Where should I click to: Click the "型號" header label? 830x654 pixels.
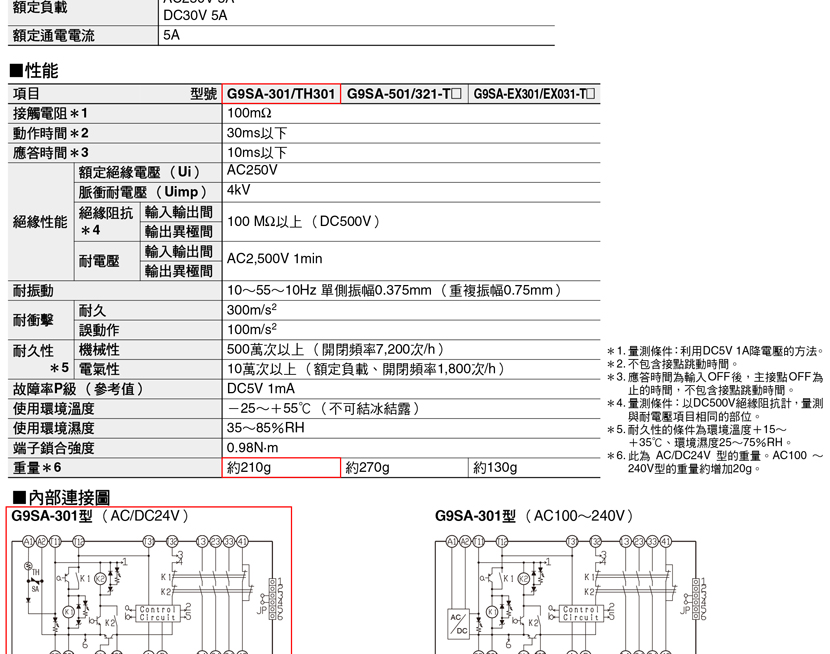click(204, 94)
